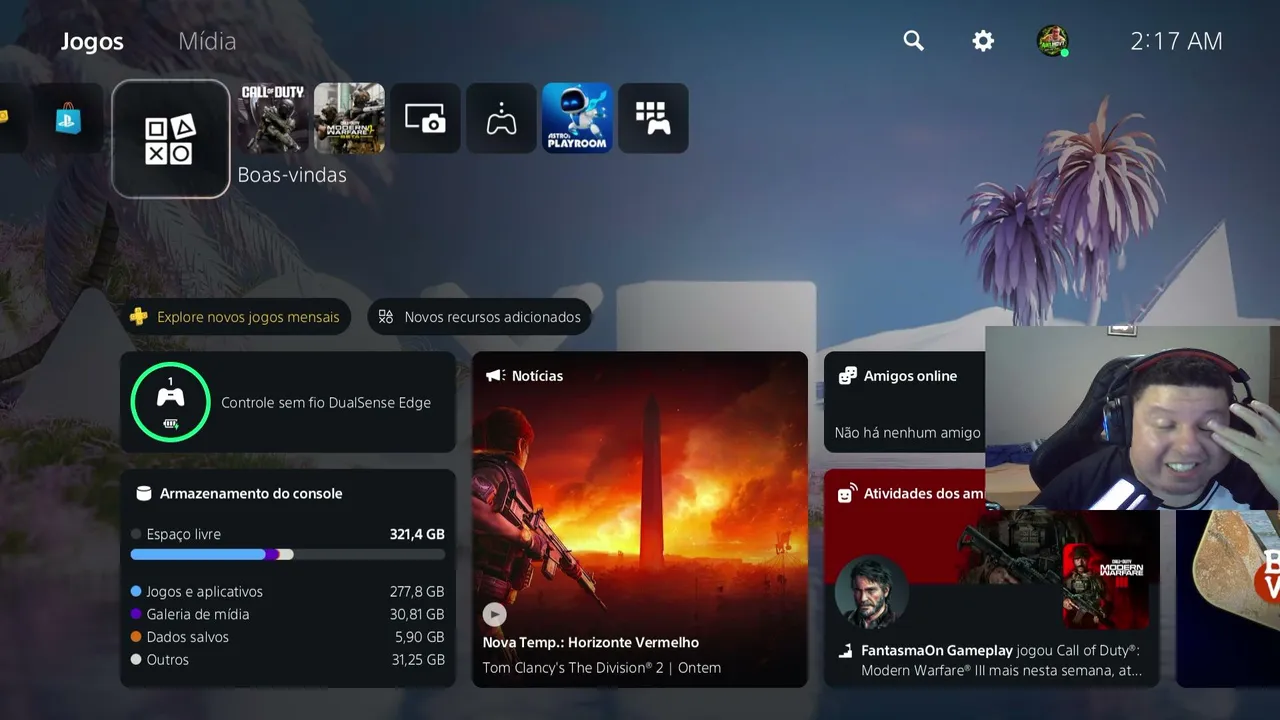1280x720 pixels.
Task: Click the 2:17 AM clock
Action: (1176, 41)
